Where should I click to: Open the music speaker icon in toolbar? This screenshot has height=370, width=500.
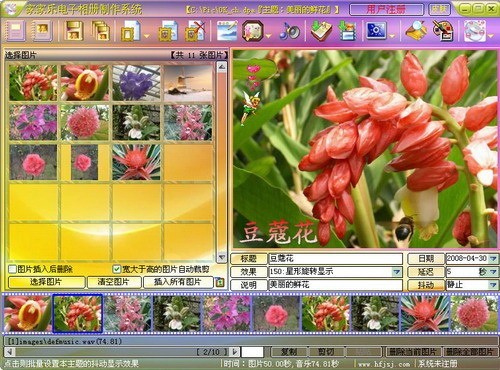point(289,31)
